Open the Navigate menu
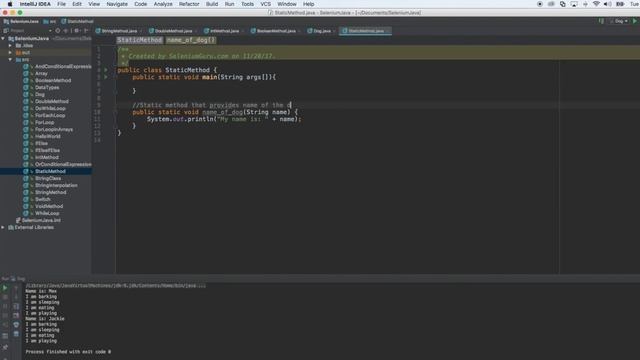Viewport: 640px width, 360px height. 117,4
